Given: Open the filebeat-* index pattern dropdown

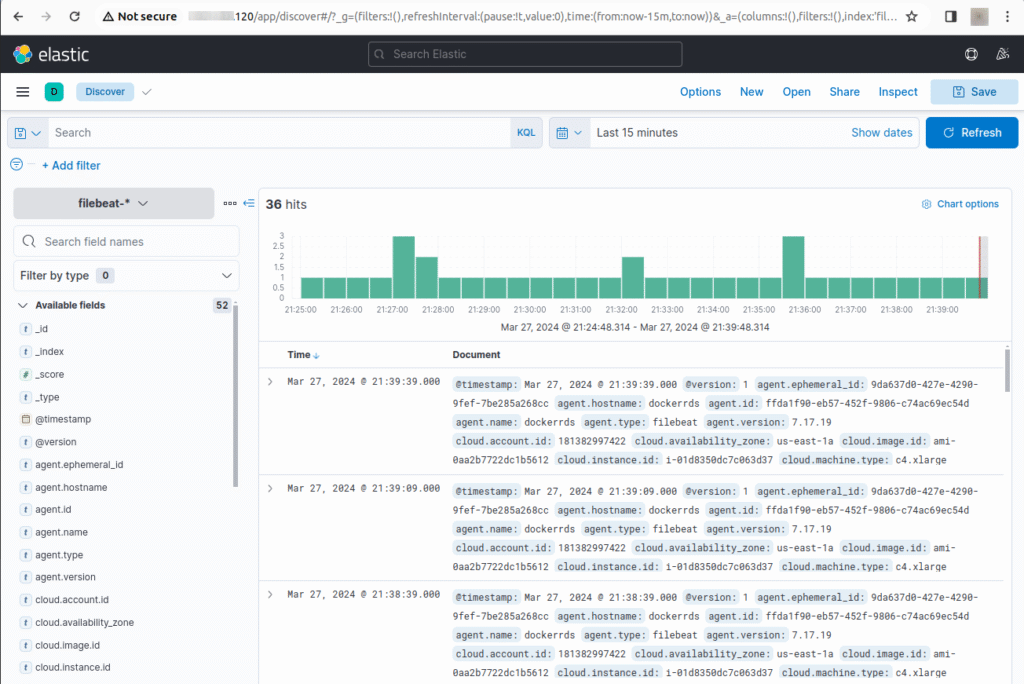Looking at the screenshot, I should point(114,204).
